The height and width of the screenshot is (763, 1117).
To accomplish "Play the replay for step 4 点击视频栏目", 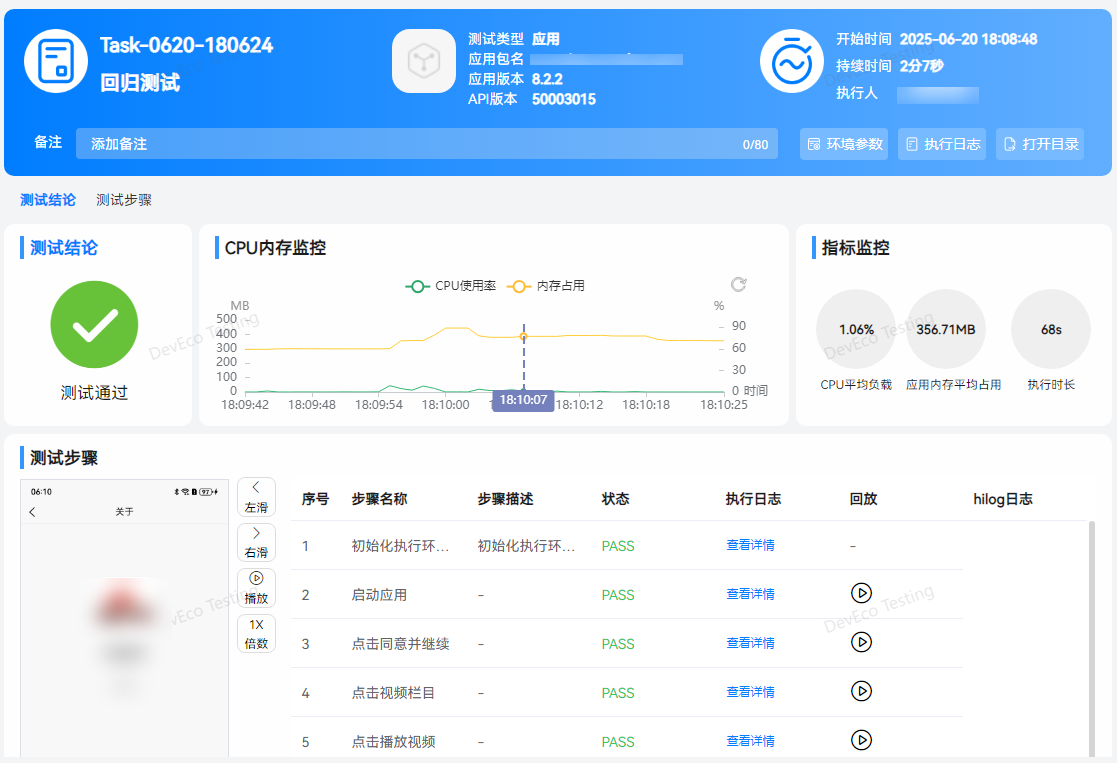I will (x=860, y=691).
